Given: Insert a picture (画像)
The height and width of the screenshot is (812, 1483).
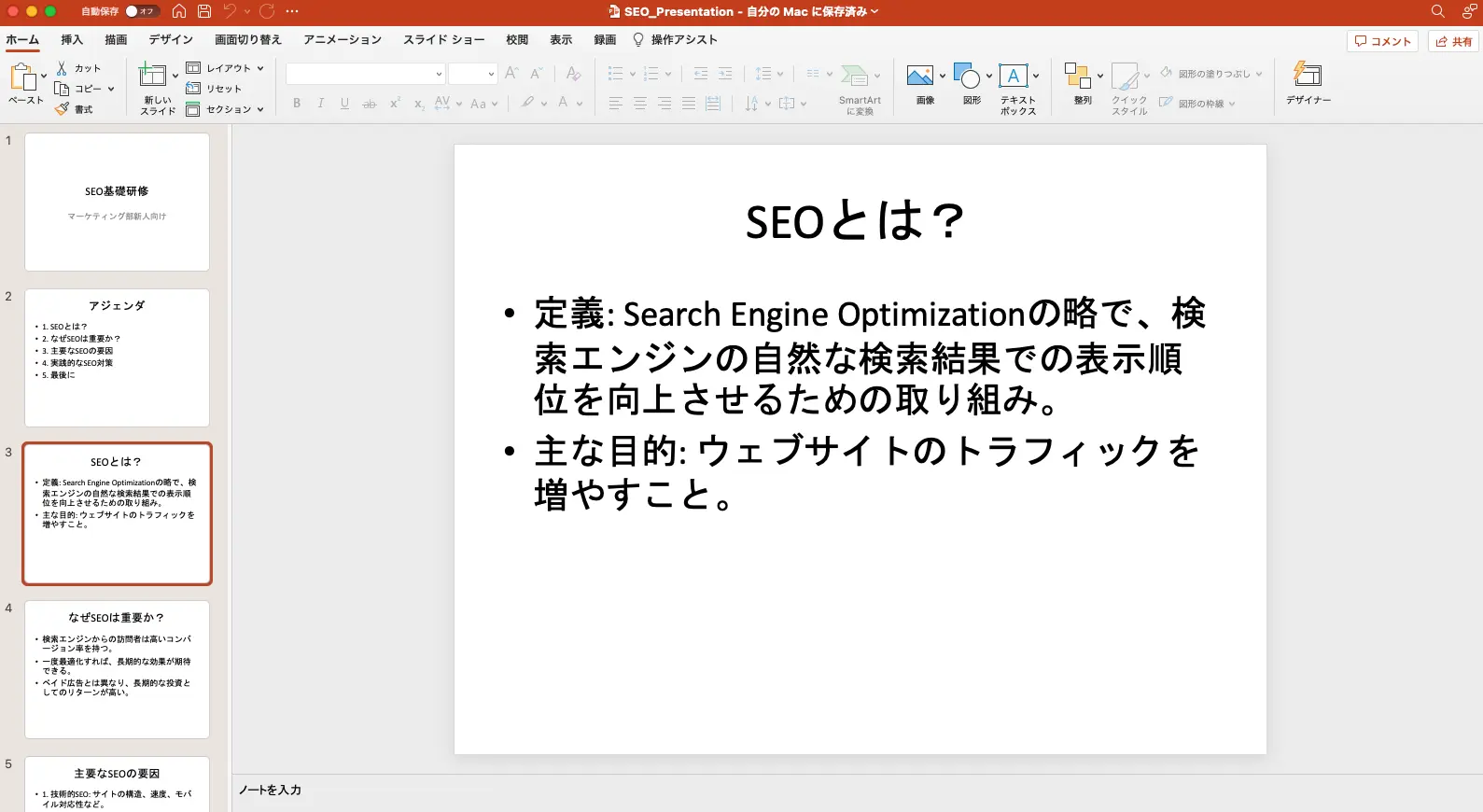Looking at the screenshot, I should click(x=920, y=76).
